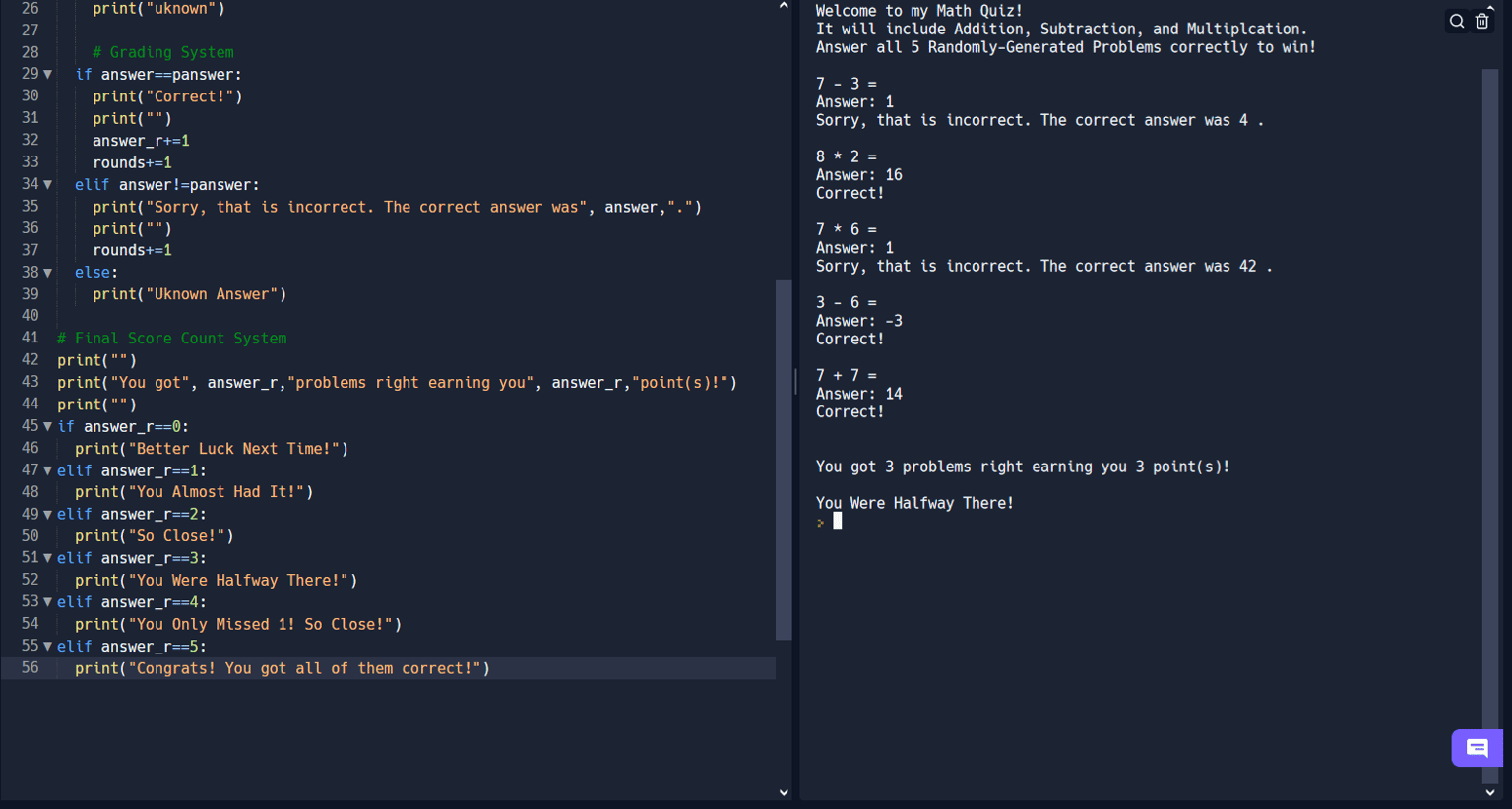
Task: Click the 'Congrats! You got all' print line
Action: click(x=283, y=669)
